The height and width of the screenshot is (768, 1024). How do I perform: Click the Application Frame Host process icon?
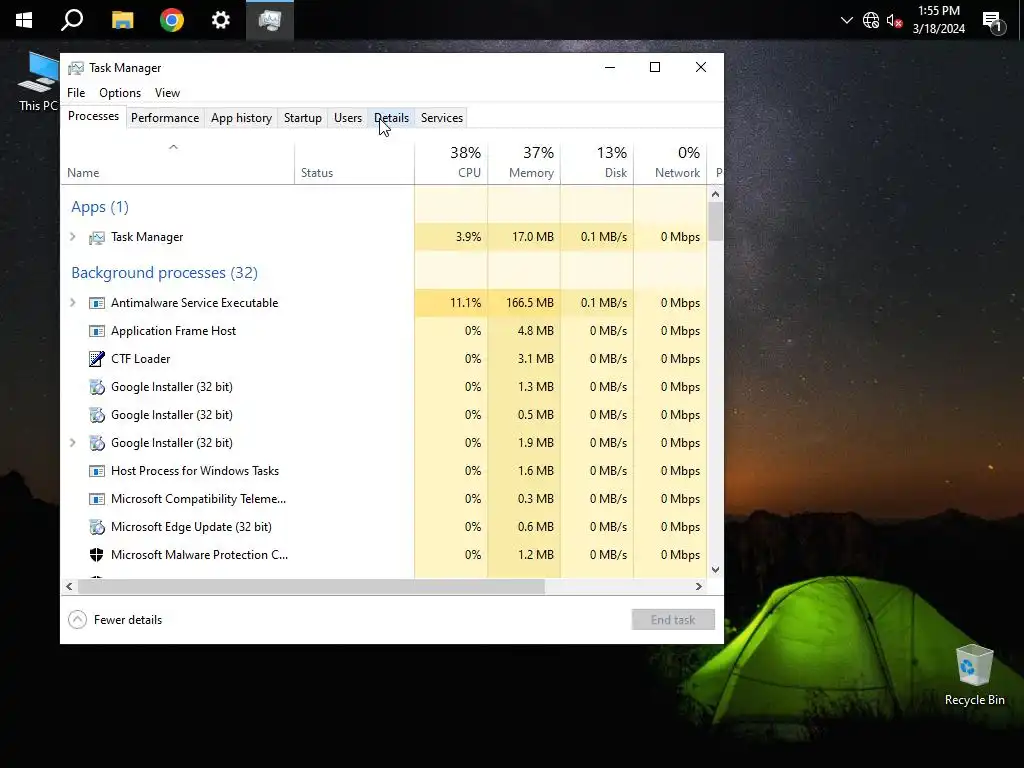(97, 331)
